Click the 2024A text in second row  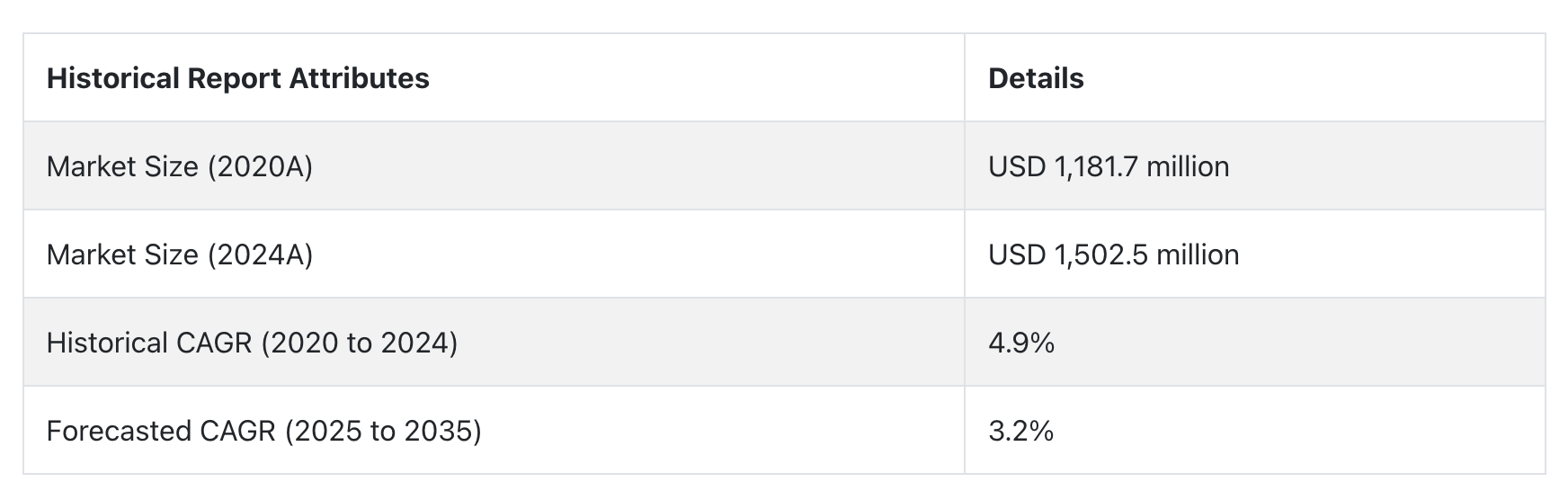tap(260, 254)
